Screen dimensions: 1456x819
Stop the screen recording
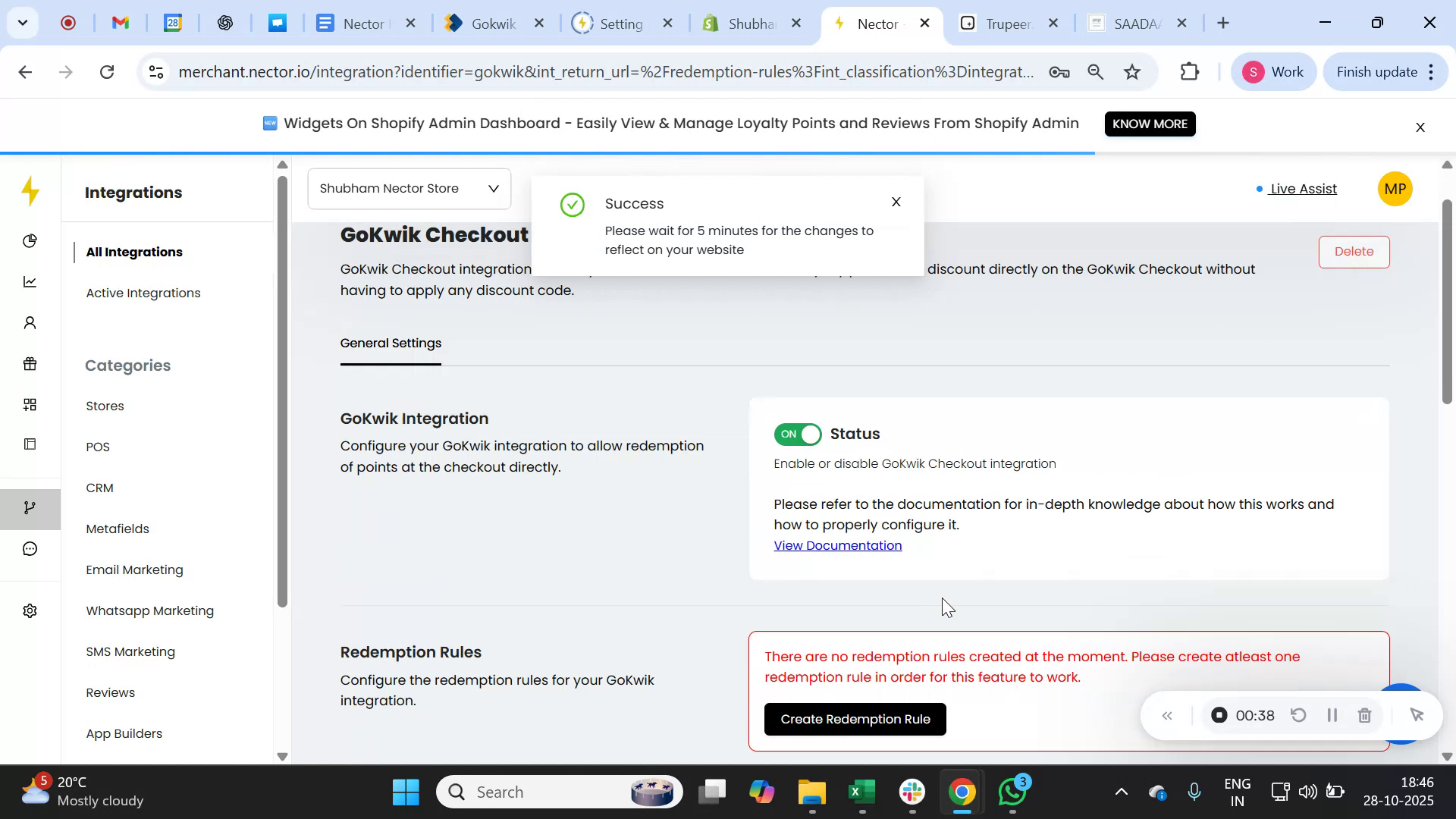1218,714
